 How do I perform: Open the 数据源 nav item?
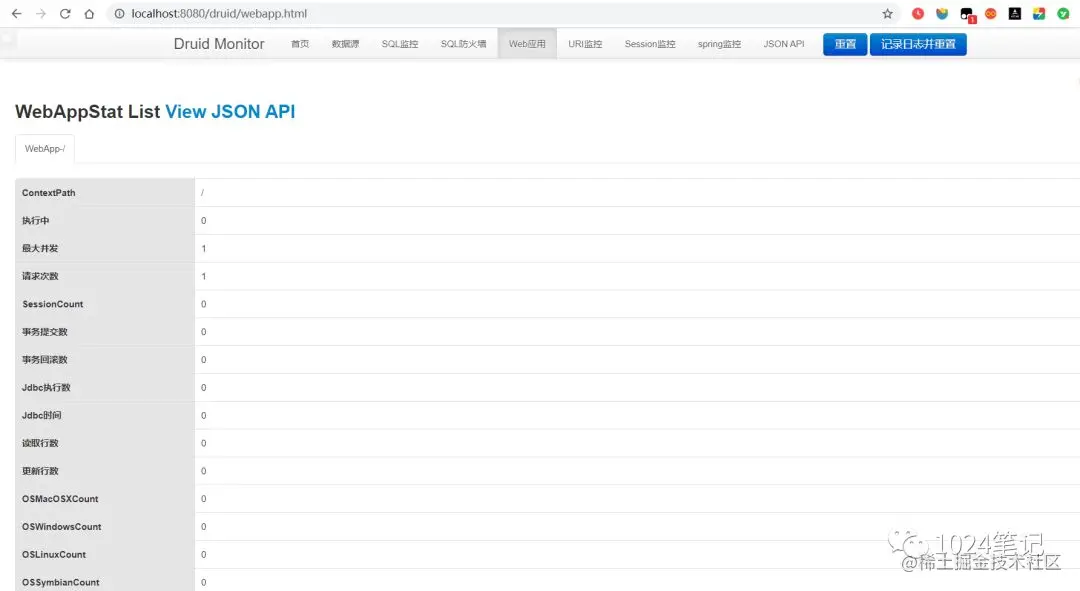pos(345,44)
